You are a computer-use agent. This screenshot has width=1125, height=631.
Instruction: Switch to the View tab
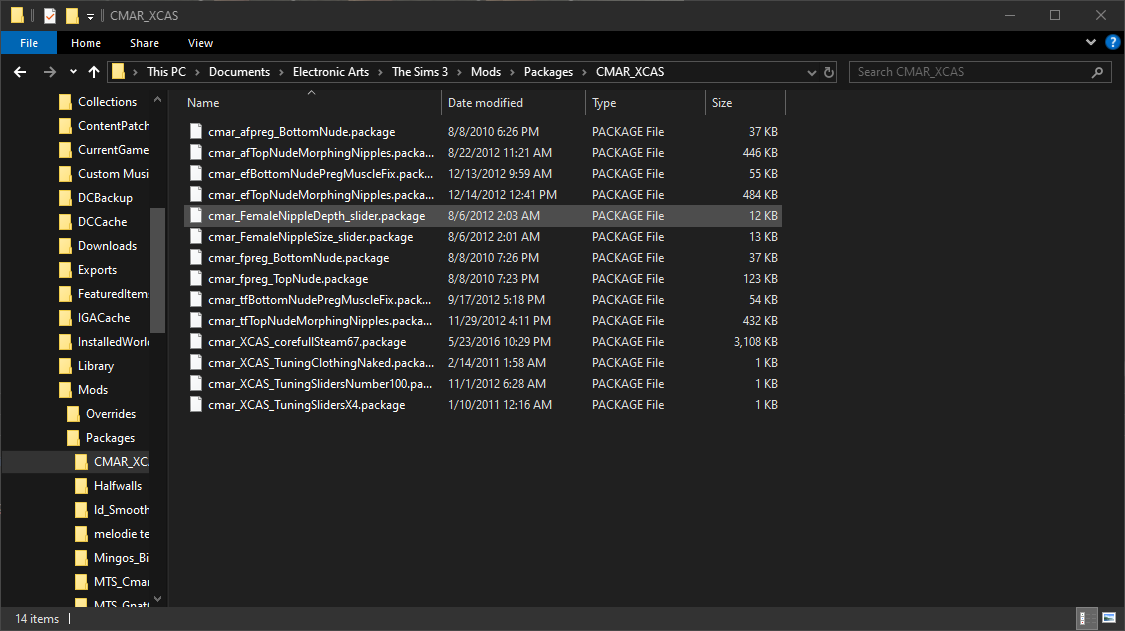pyautogui.click(x=200, y=43)
